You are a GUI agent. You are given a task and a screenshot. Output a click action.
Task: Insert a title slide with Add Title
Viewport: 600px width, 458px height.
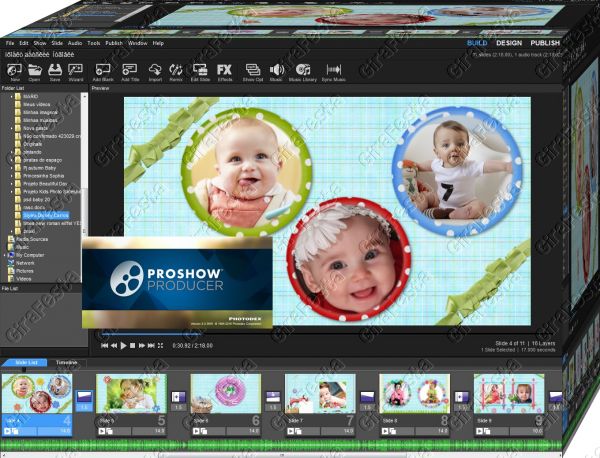(x=130, y=72)
